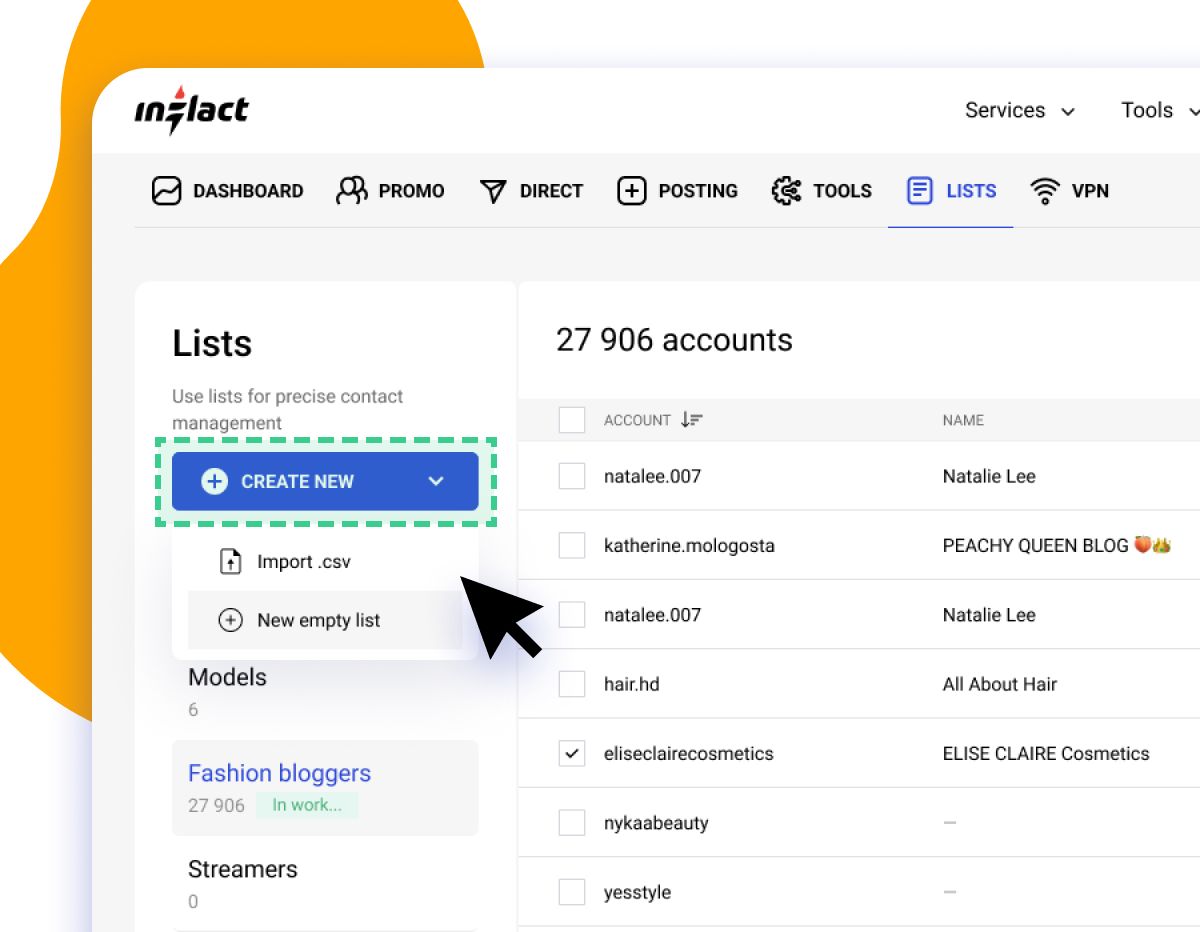Viewport: 1200px width, 932px height.
Task: Click the hair.hd account name
Action: tap(632, 684)
